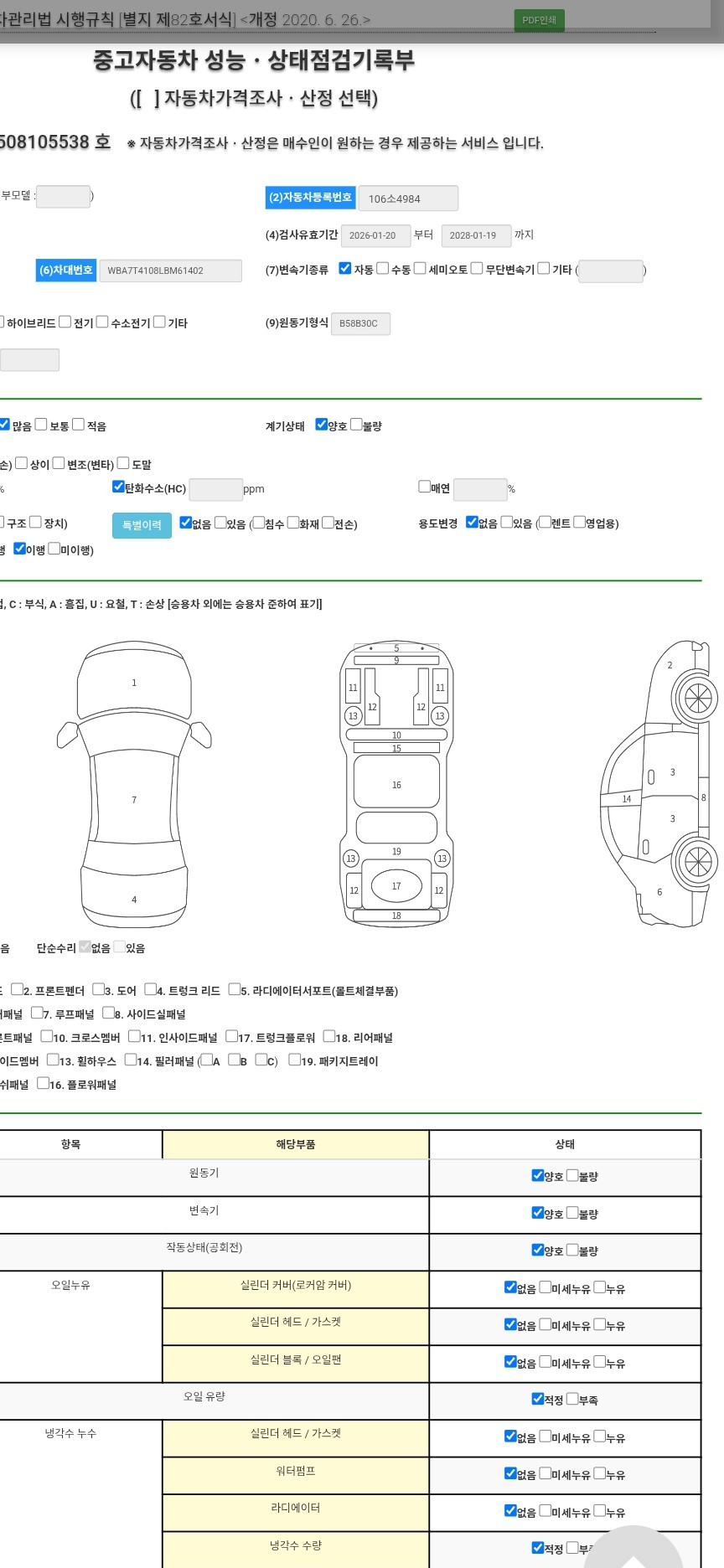Image resolution: width=724 pixels, height=1568 pixels.
Task: Check the 렌트 usage checkbox
Action: (546, 522)
